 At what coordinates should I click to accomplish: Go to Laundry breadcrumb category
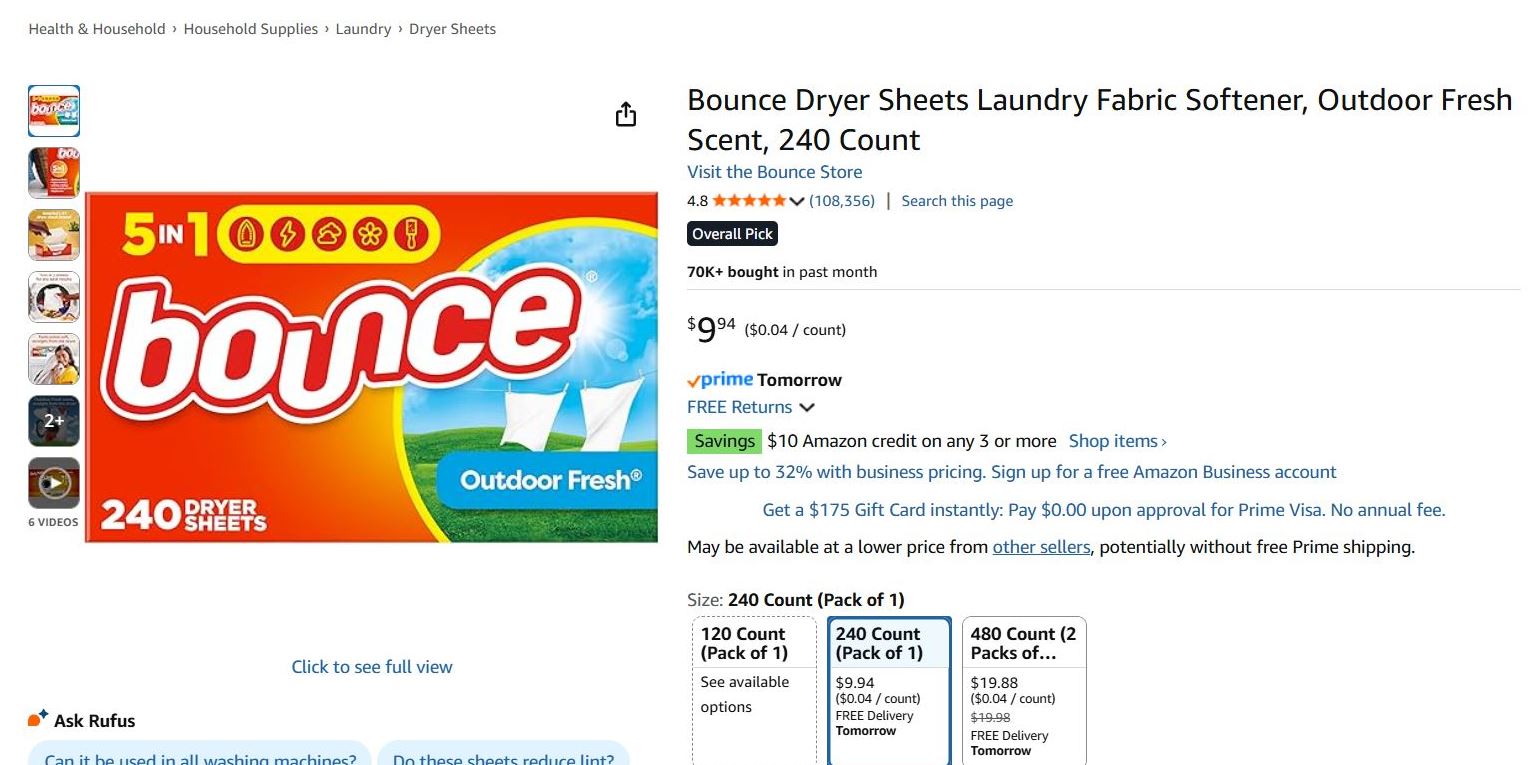363,29
